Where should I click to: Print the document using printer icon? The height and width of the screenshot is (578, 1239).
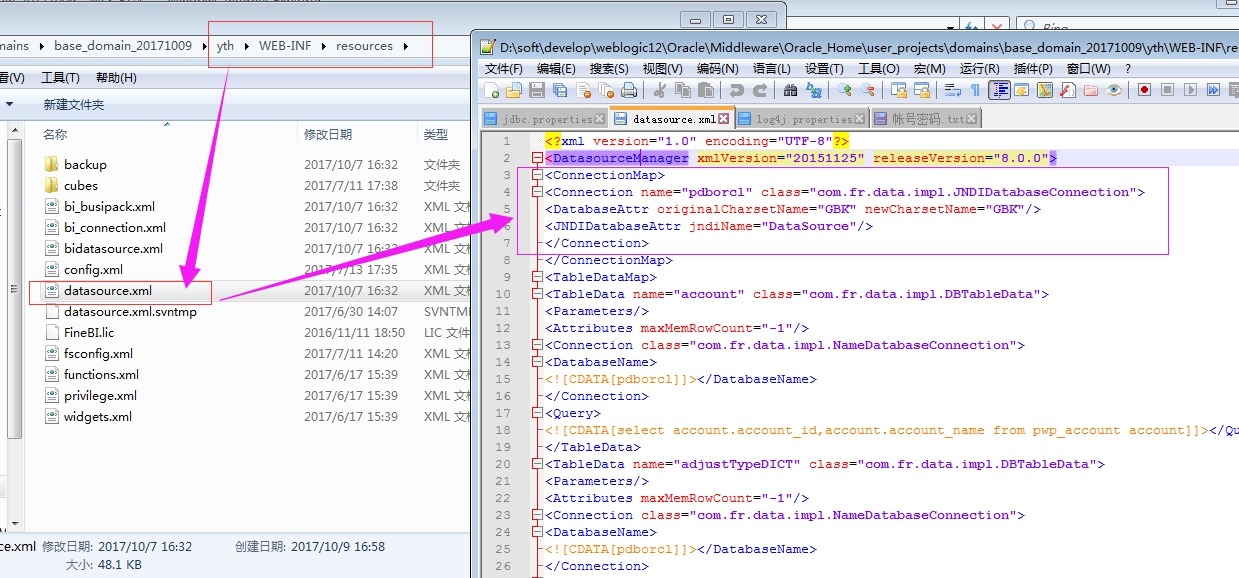click(x=629, y=90)
